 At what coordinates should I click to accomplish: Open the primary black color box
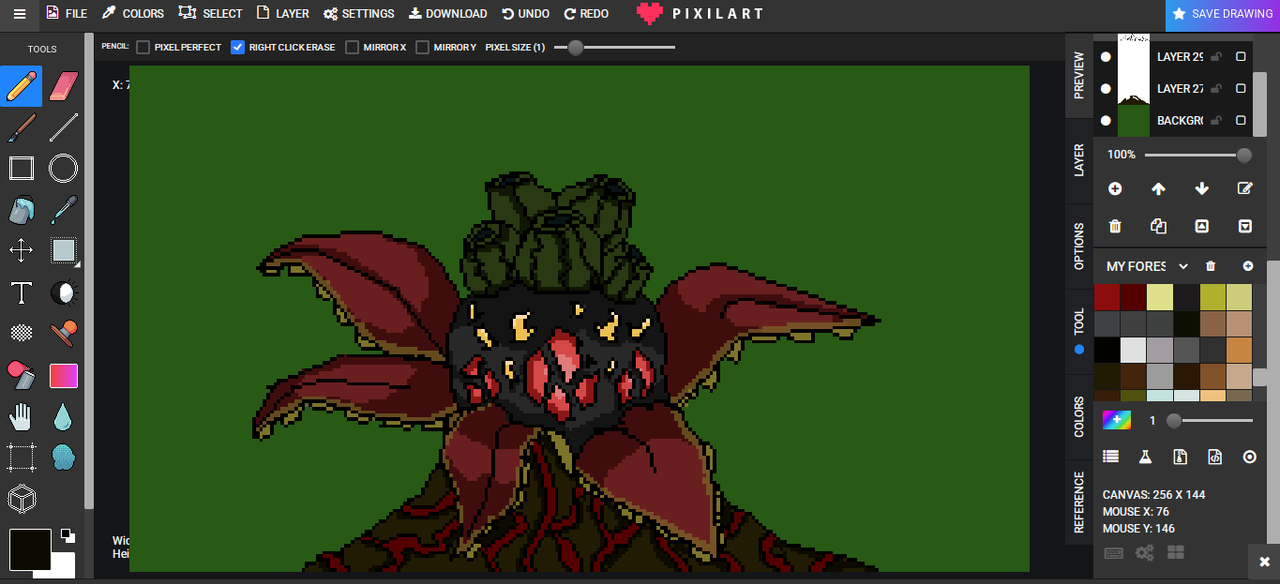[30, 551]
